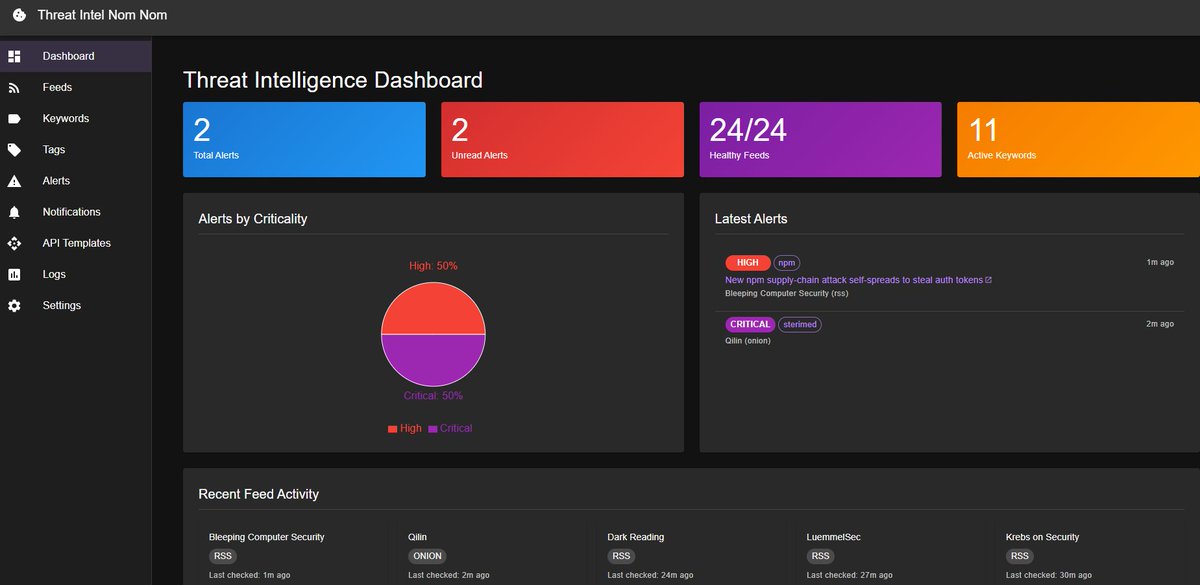The height and width of the screenshot is (585, 1200).
Task: Toggle the High entry in chart legend
Action: tap(404, 428)
